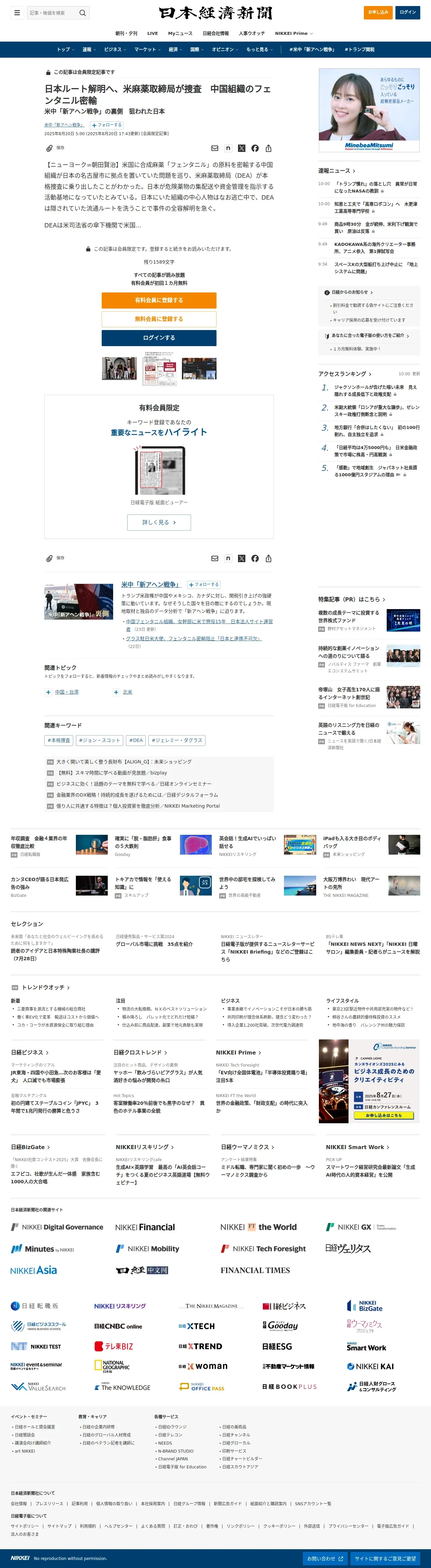
Task: Click the email icon below the 有料会員限定 box
Action: [214, 558]
